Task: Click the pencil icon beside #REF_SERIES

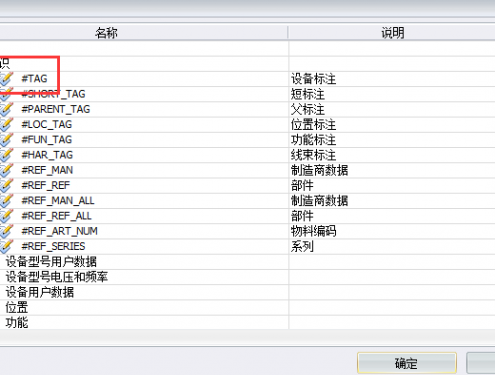Action: (x=6, y=246)
